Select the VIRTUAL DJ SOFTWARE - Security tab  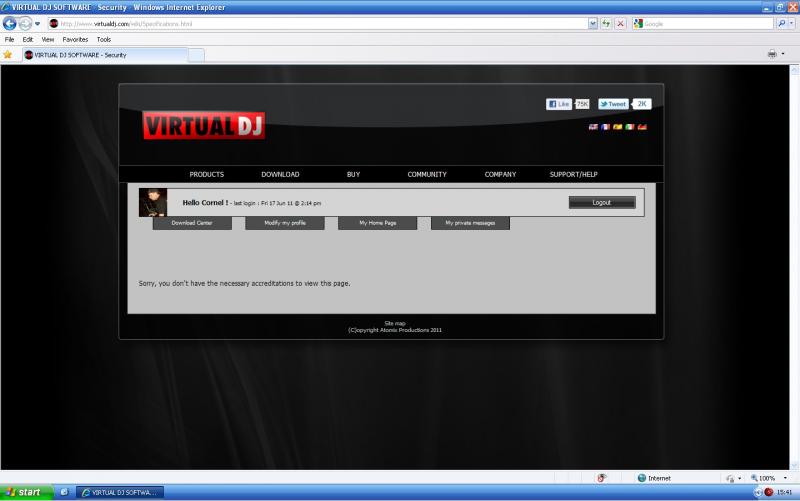click(105, 55)
